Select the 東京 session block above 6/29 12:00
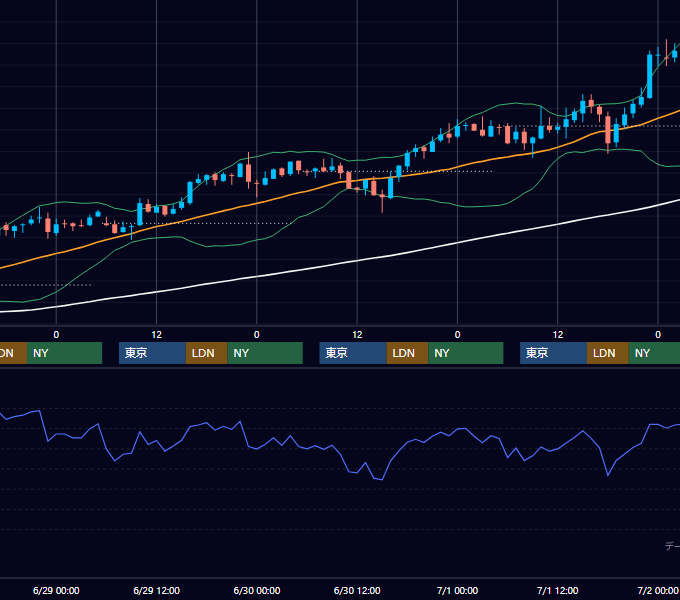The width and height of the screenshot is (680, 600). (152, 353)
